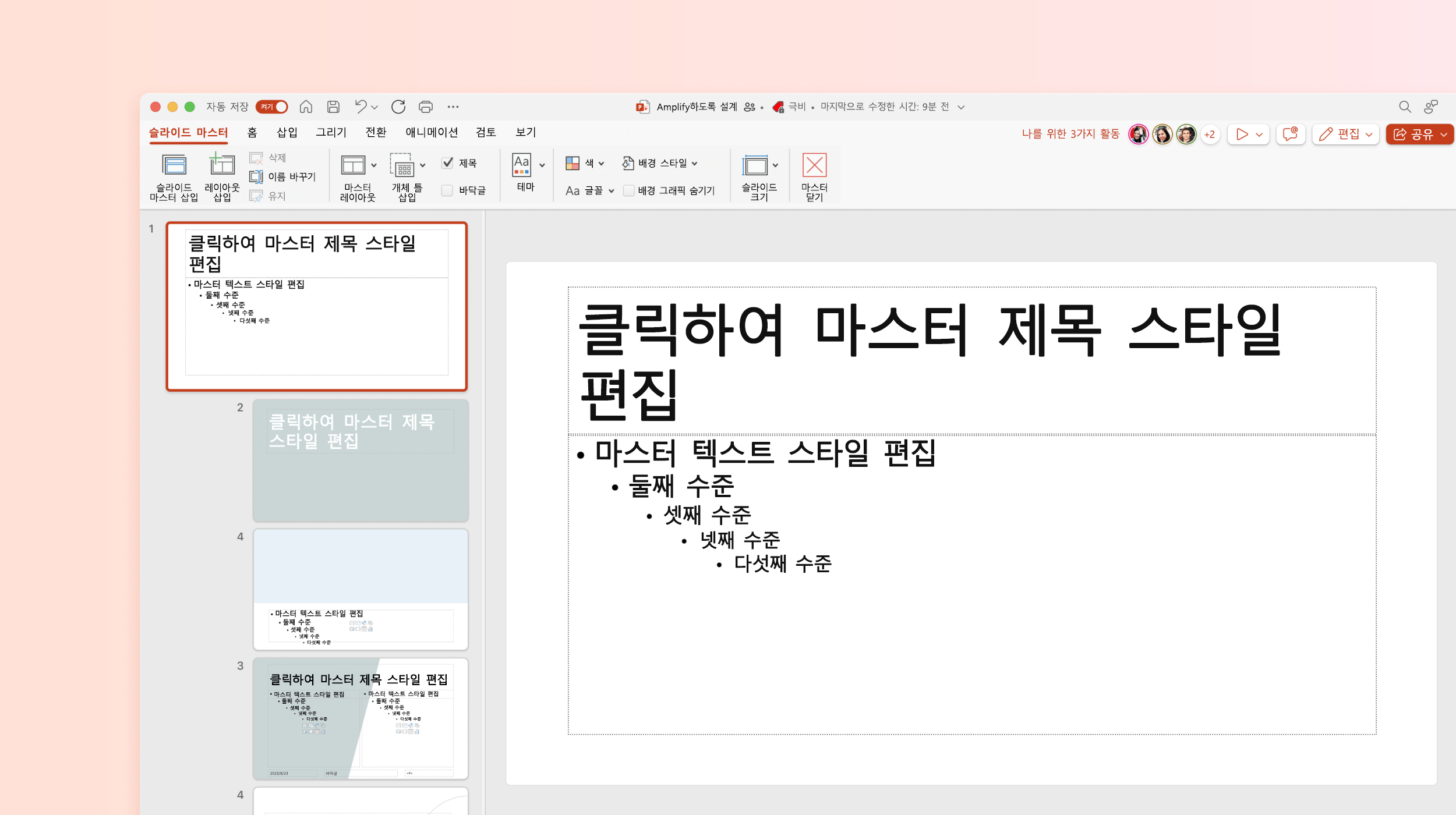The height and width of the screenshot is (815, 1456).
Task: Click the Redo circular arrow icon
Action: pyautogui.click(x=398, y=107)
